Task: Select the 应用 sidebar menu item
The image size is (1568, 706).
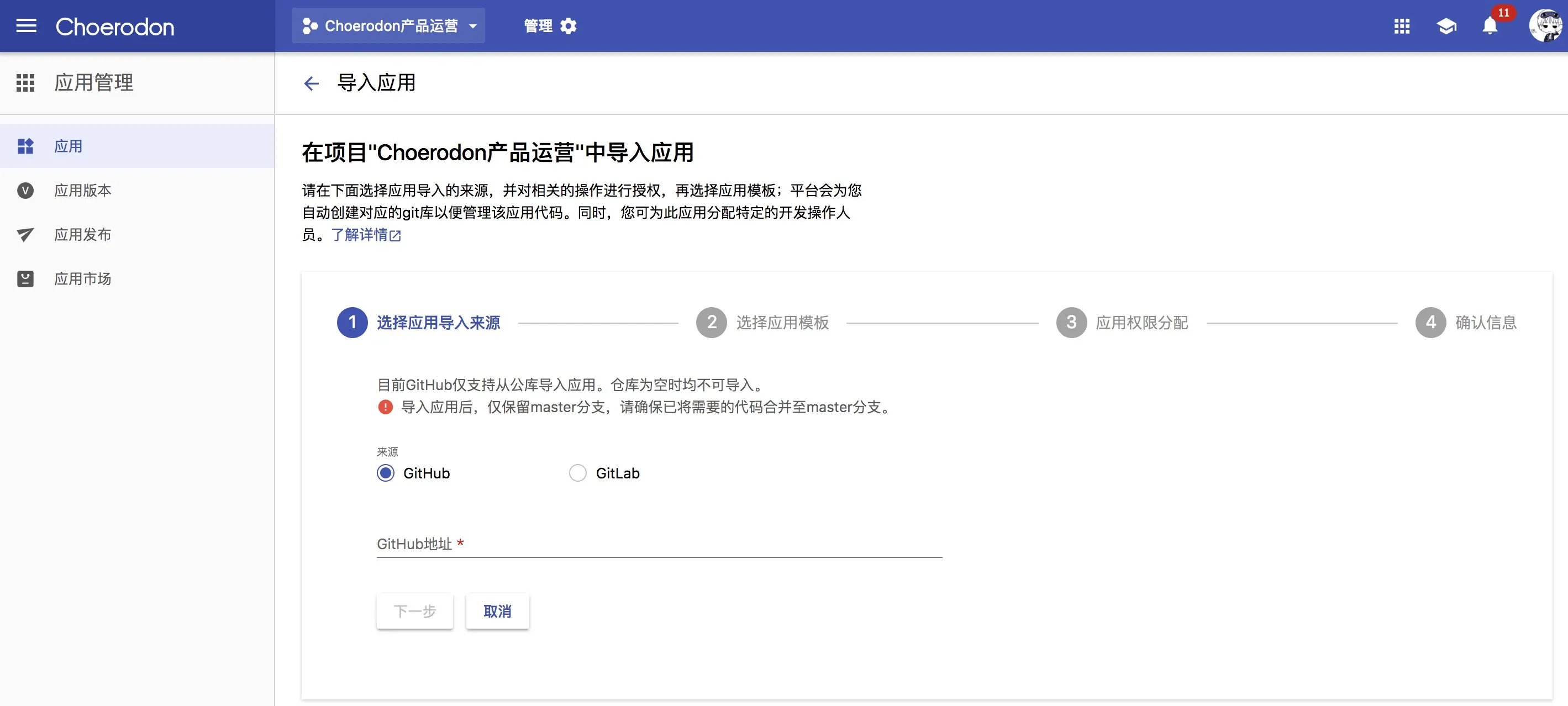Action: pyautogui.click(x=68, y=146)
